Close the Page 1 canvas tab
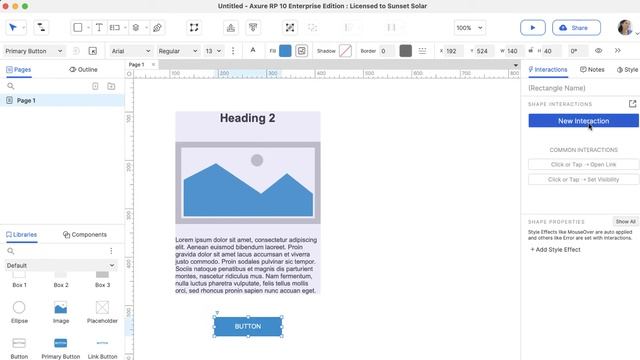640x360 pixels. pos(153,64)
